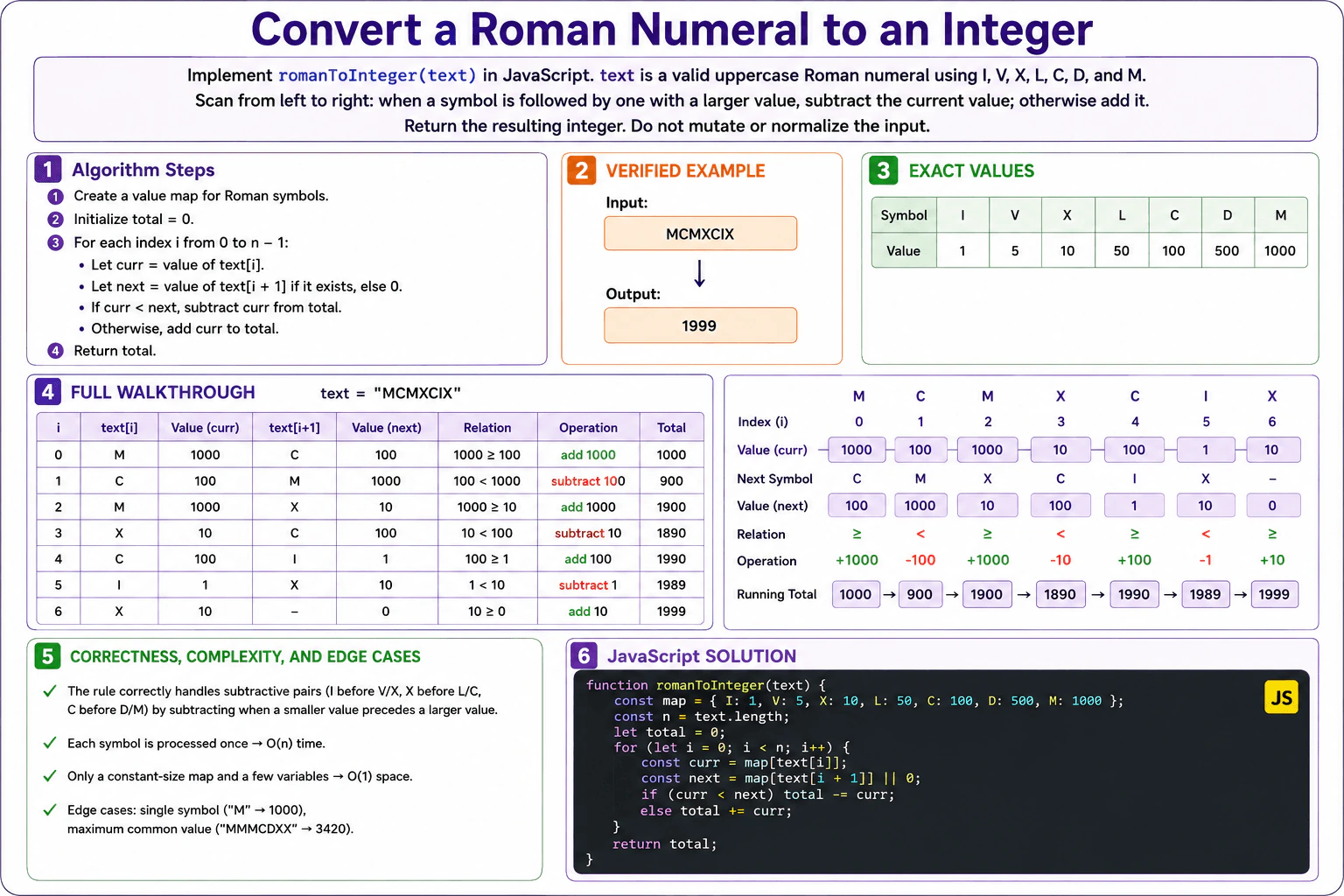Click the '50' value cell in Exact Values table
The width and height of the screenshot is (1344, 896).
point(1122,250)
